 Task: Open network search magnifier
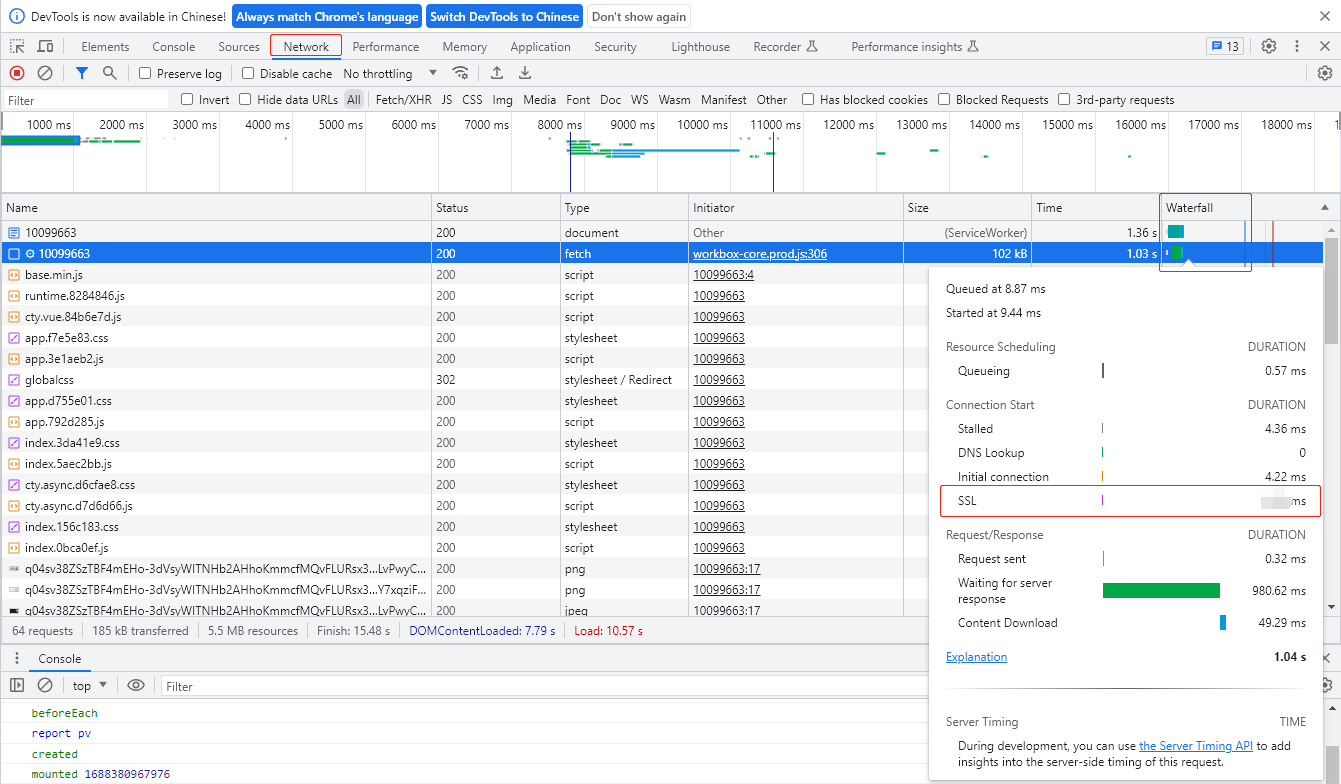click(109, 73)
